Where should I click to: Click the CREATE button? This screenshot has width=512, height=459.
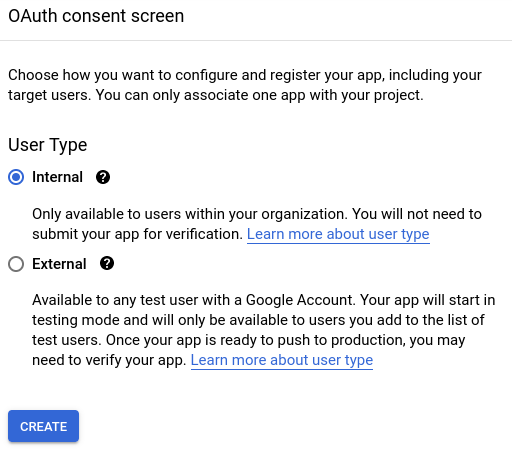(x=43, y=426)
